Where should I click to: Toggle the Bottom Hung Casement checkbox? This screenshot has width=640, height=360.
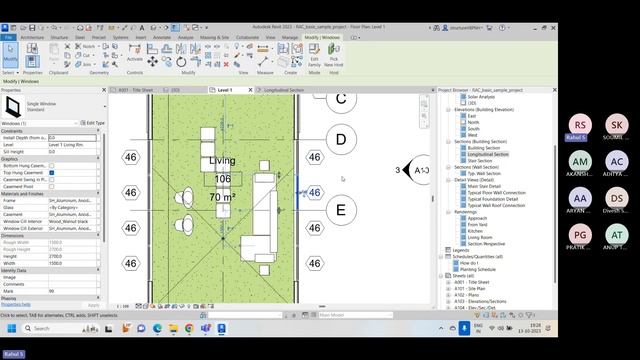coord(51,166)
